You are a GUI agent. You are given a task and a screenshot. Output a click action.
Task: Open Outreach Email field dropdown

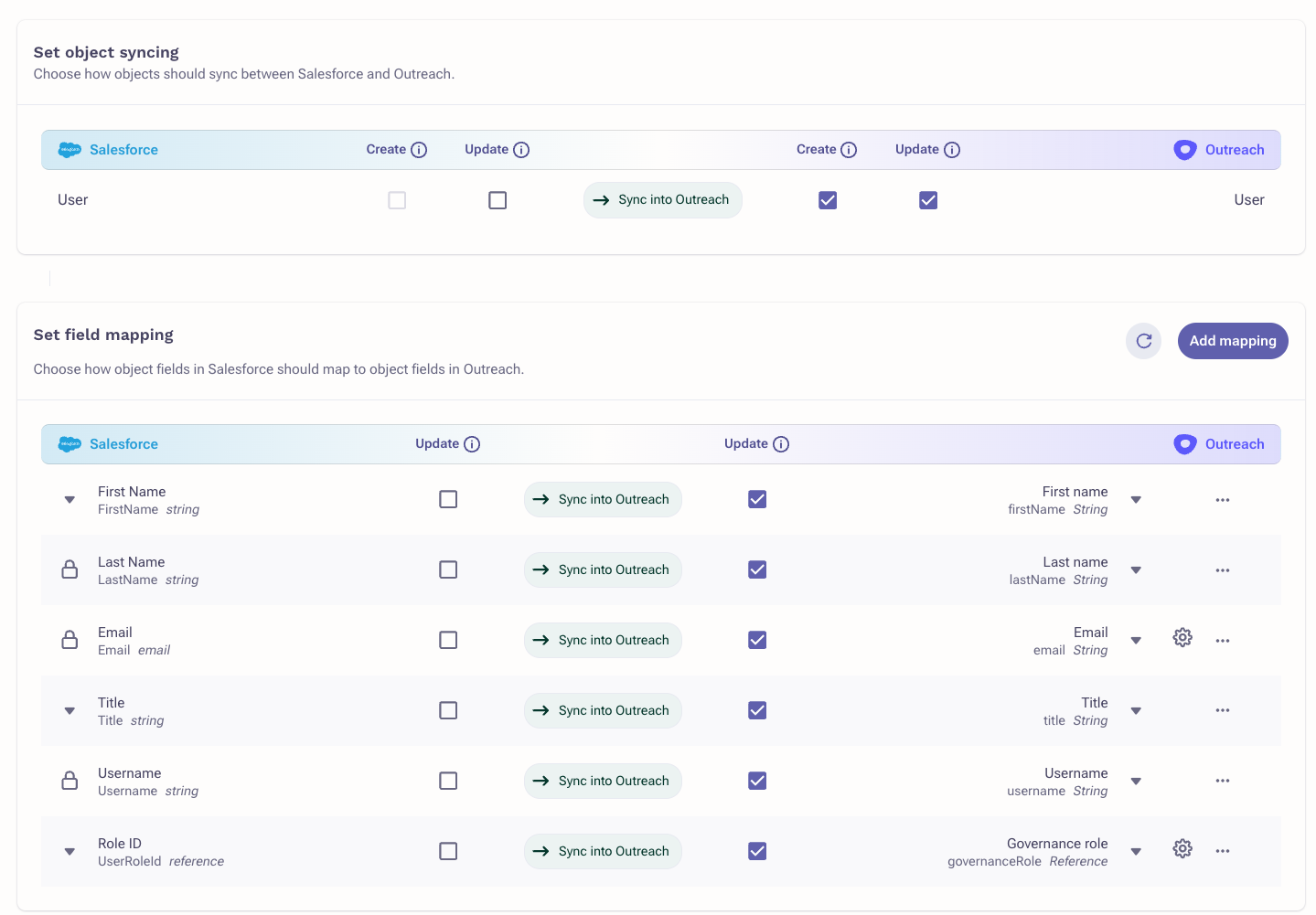point(1136,641)
